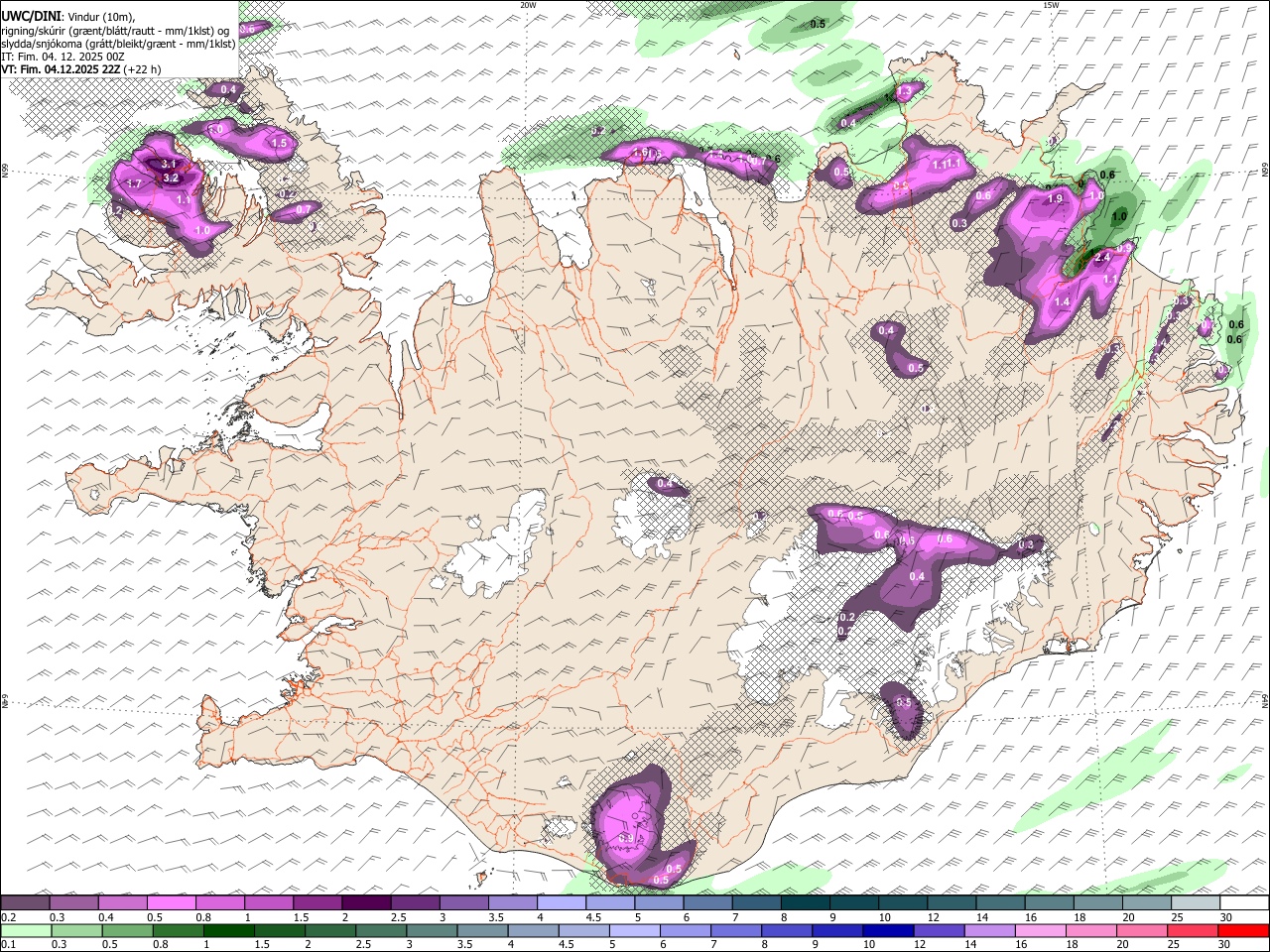Viewport: 1270px width, 952px height.
Task: Click the '4.5' tick label in upper legend row
Action: (593, 917)
